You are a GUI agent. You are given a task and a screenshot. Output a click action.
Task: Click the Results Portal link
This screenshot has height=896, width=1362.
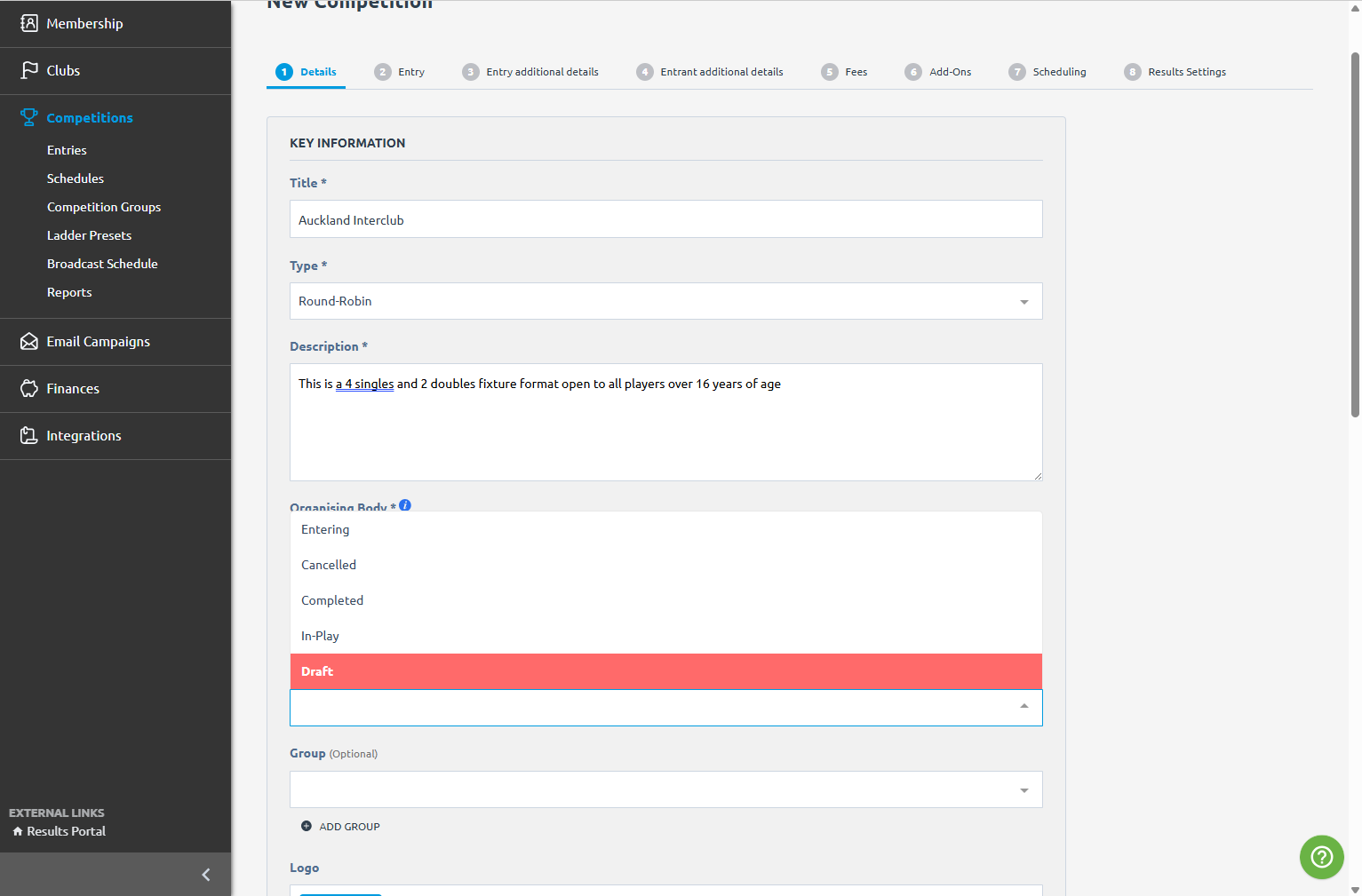tap(66, 831)
